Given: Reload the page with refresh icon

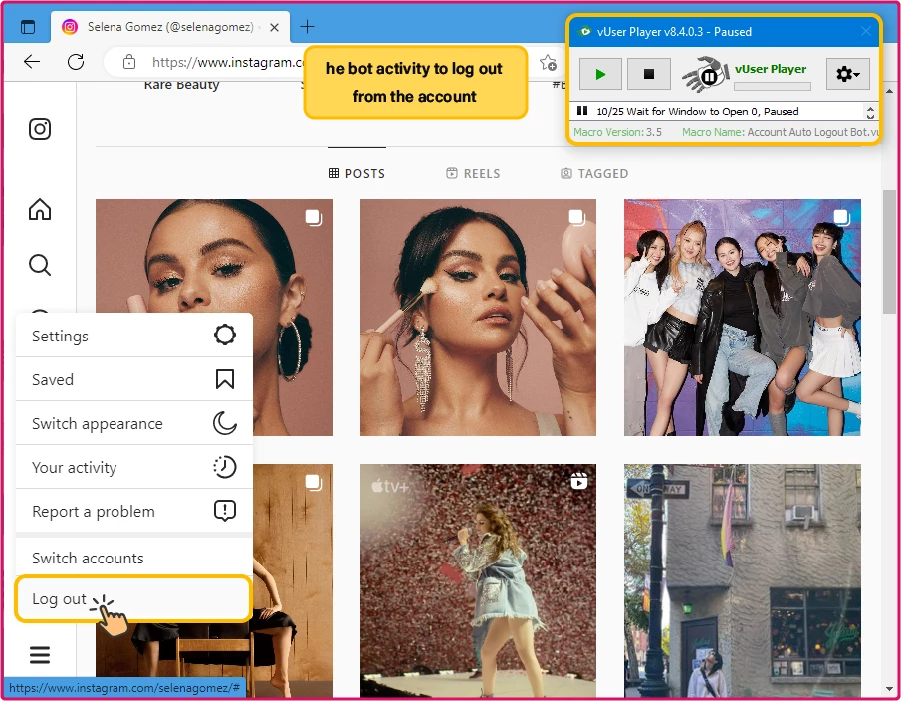Looking at the screenshot, I should (76, 62).
